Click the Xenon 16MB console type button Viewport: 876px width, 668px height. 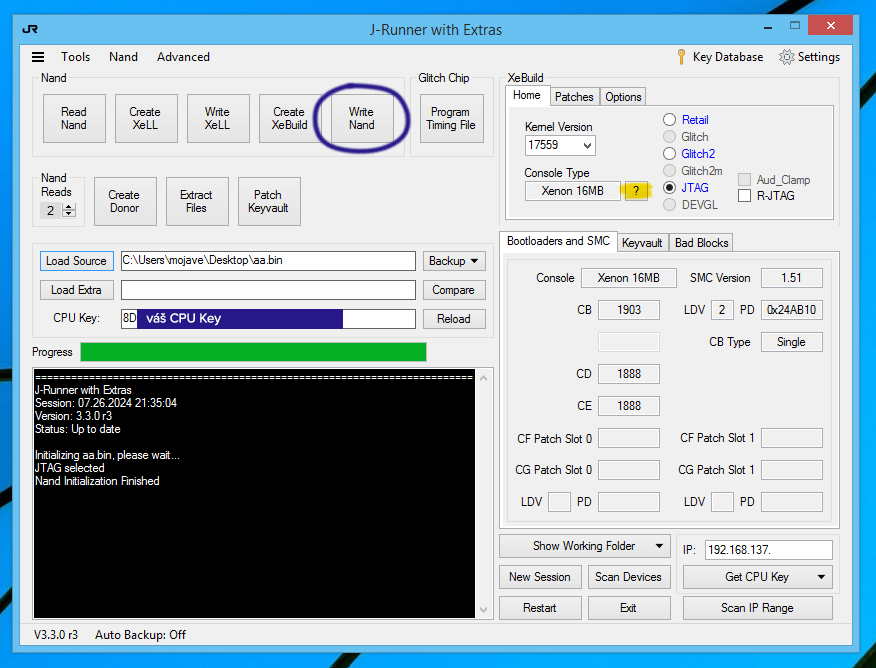coord(573,191)
